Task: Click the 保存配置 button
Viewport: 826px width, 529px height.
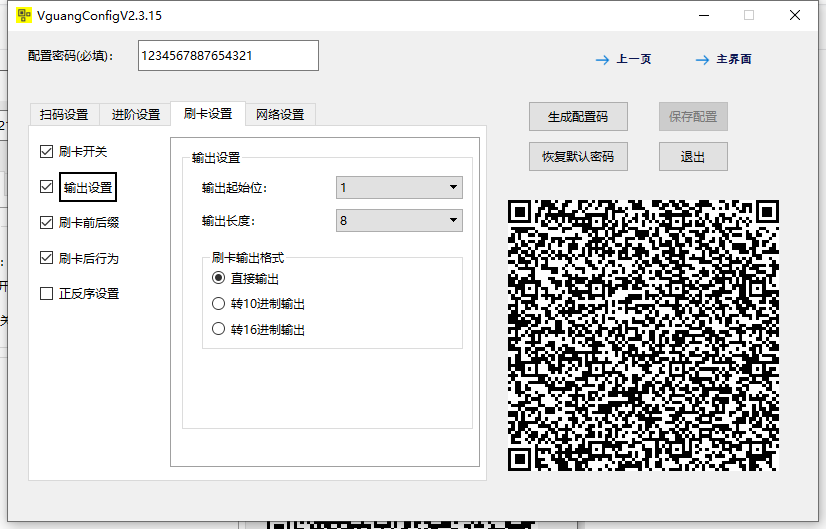Action: tap(693, 116)
